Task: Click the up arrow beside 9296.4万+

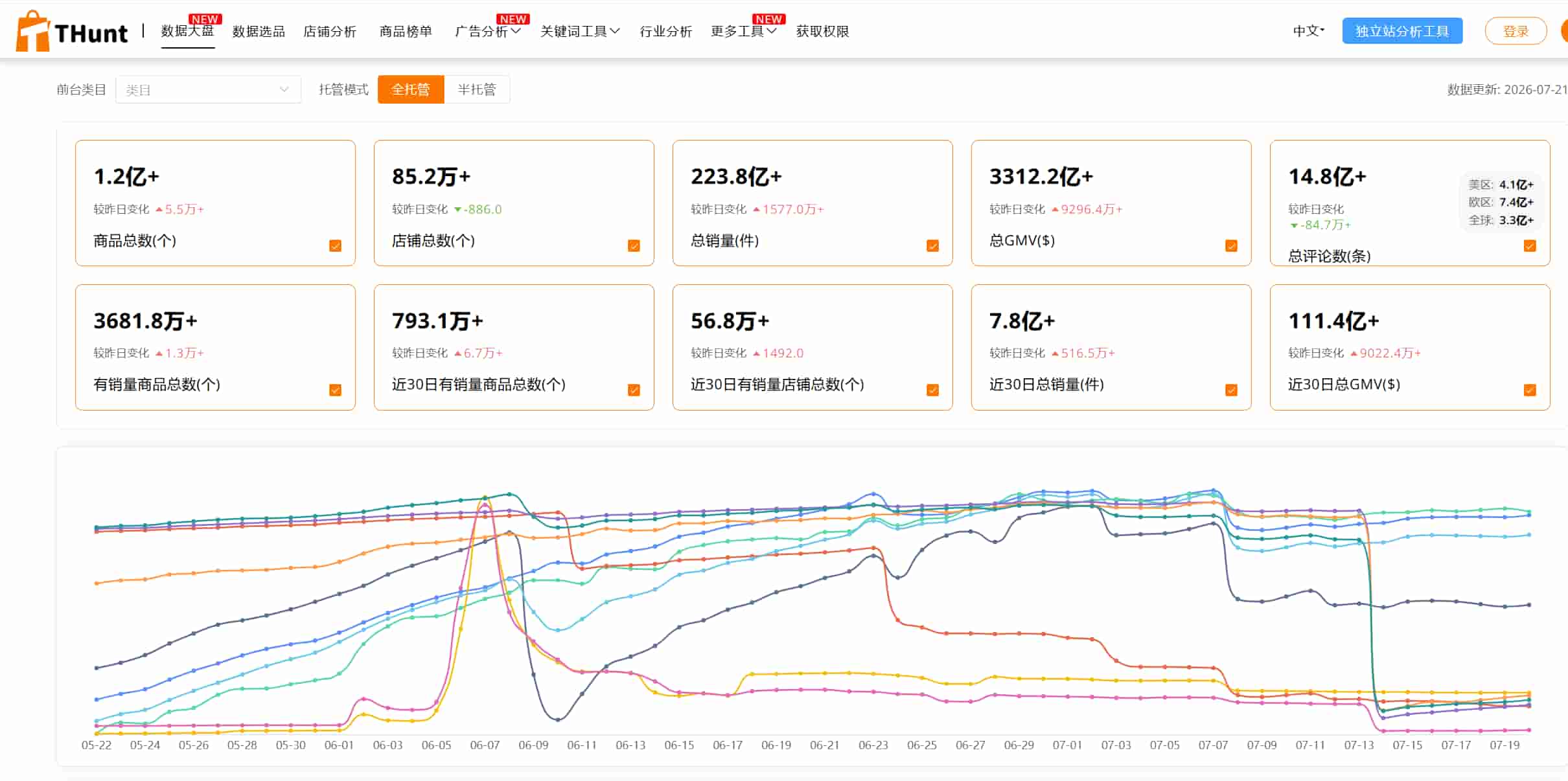Action: coord(1055,210)
